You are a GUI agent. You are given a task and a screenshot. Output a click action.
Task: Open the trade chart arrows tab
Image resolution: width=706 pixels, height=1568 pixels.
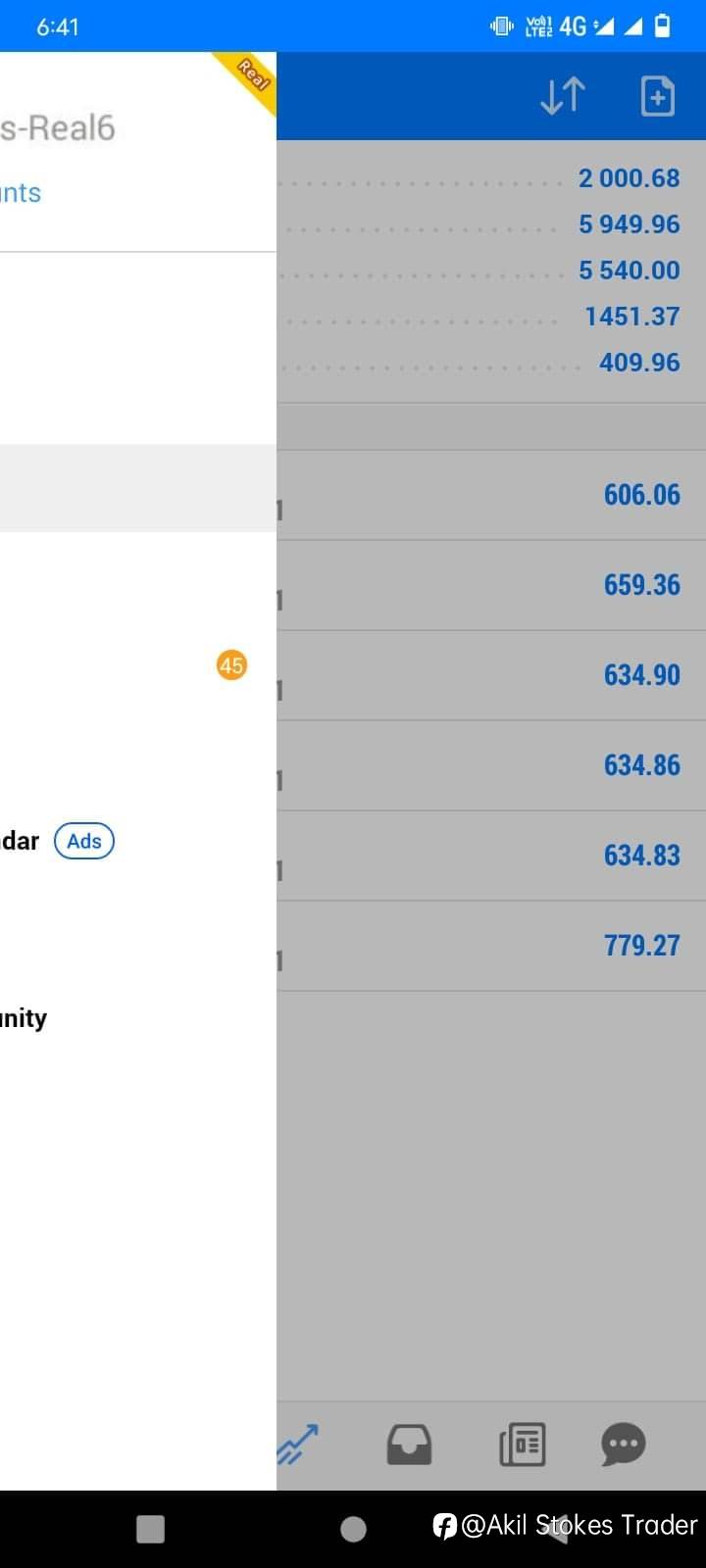pyautogui.click(x=298, y=1445)
